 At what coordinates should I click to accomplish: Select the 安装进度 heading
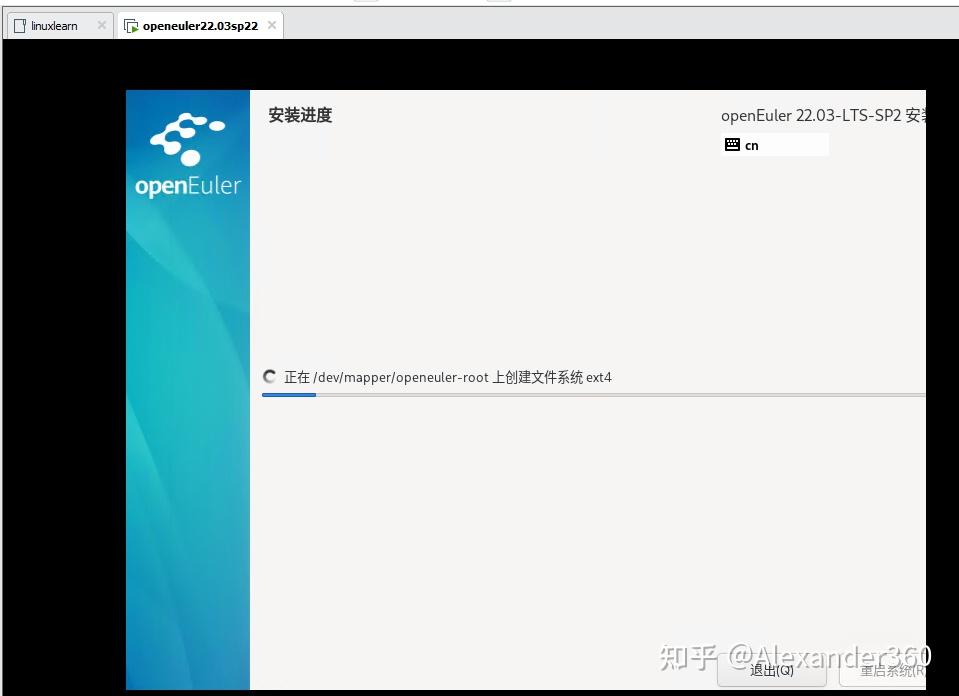pyautogui.click(x=298, y=115)
